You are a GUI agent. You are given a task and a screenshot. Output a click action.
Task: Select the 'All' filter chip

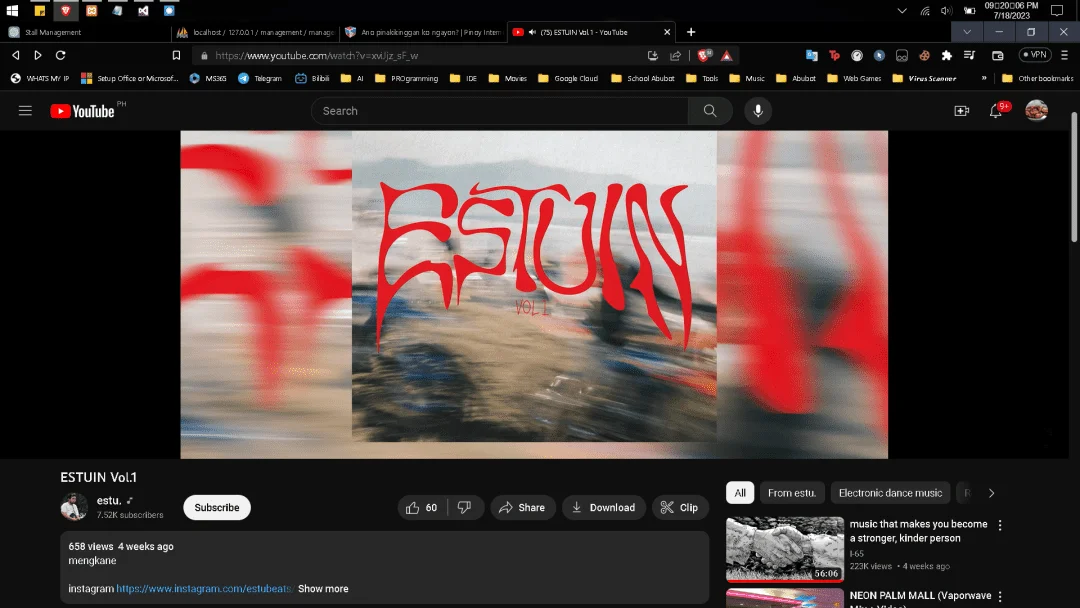740,493
